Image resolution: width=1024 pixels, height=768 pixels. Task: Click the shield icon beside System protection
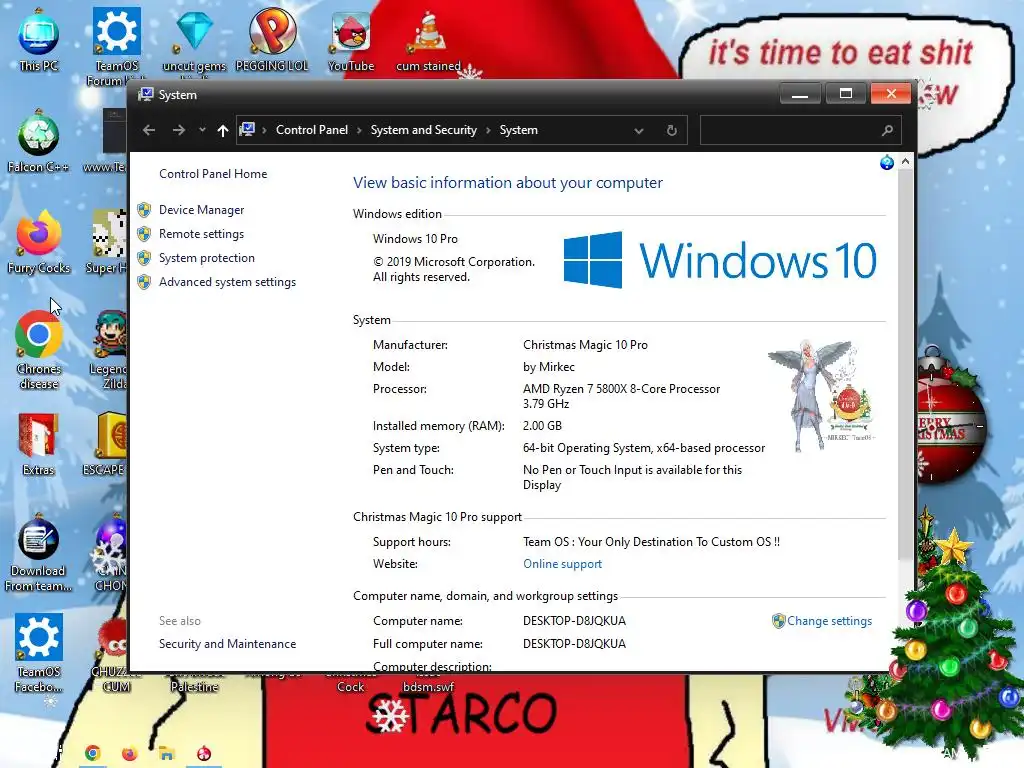[144, 258]
